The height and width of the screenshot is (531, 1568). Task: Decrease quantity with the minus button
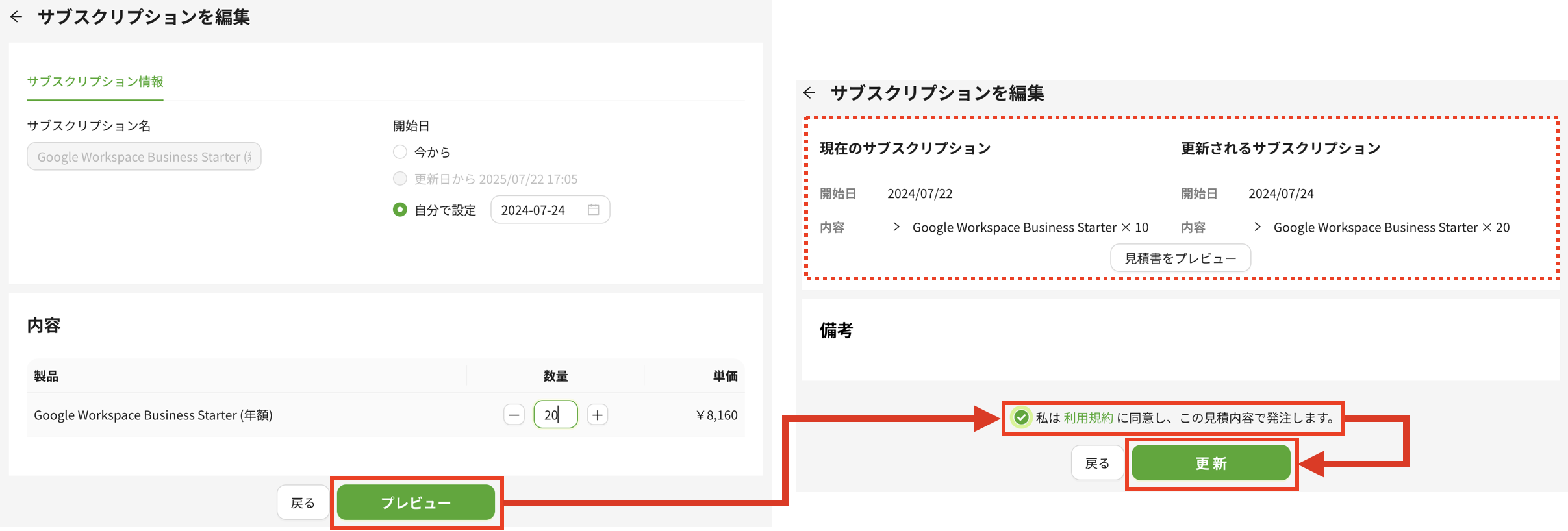pyautogui.click(x=514, y=415)
